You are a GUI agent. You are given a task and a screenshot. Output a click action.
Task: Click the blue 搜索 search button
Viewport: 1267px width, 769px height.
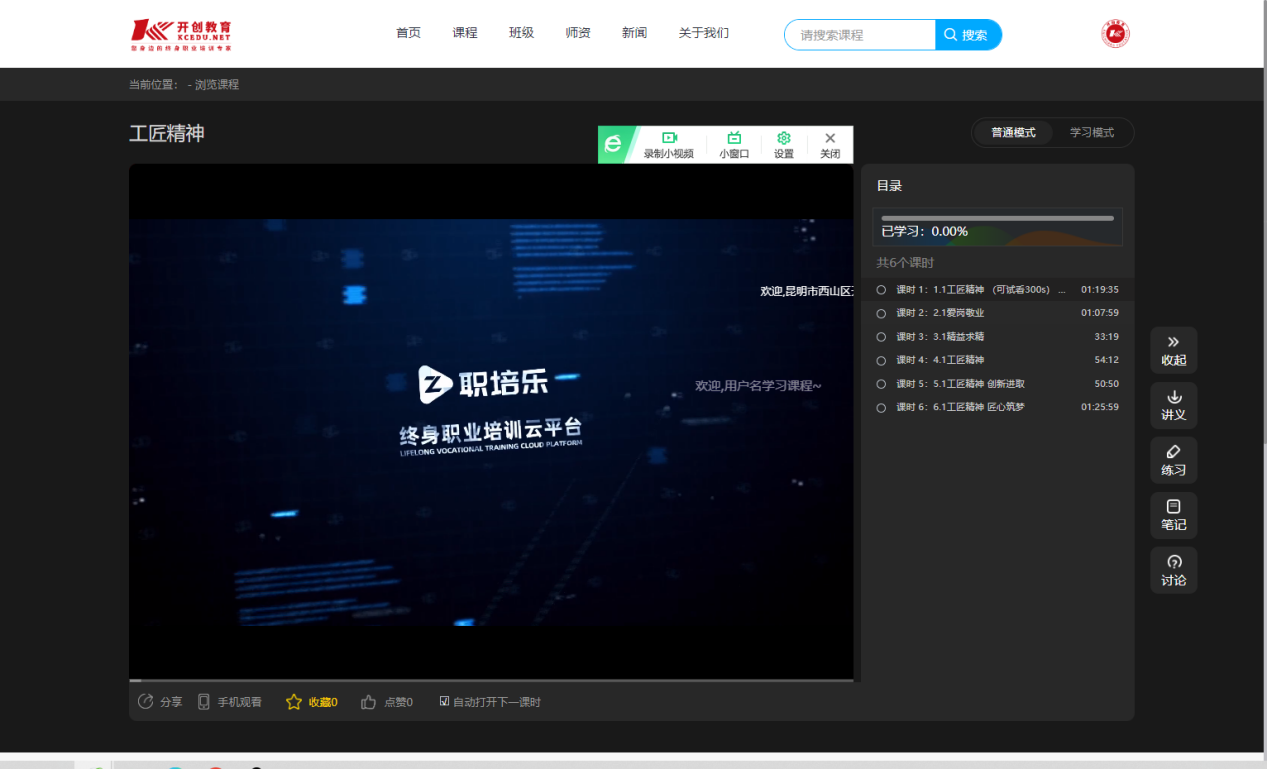pos(968,35)
